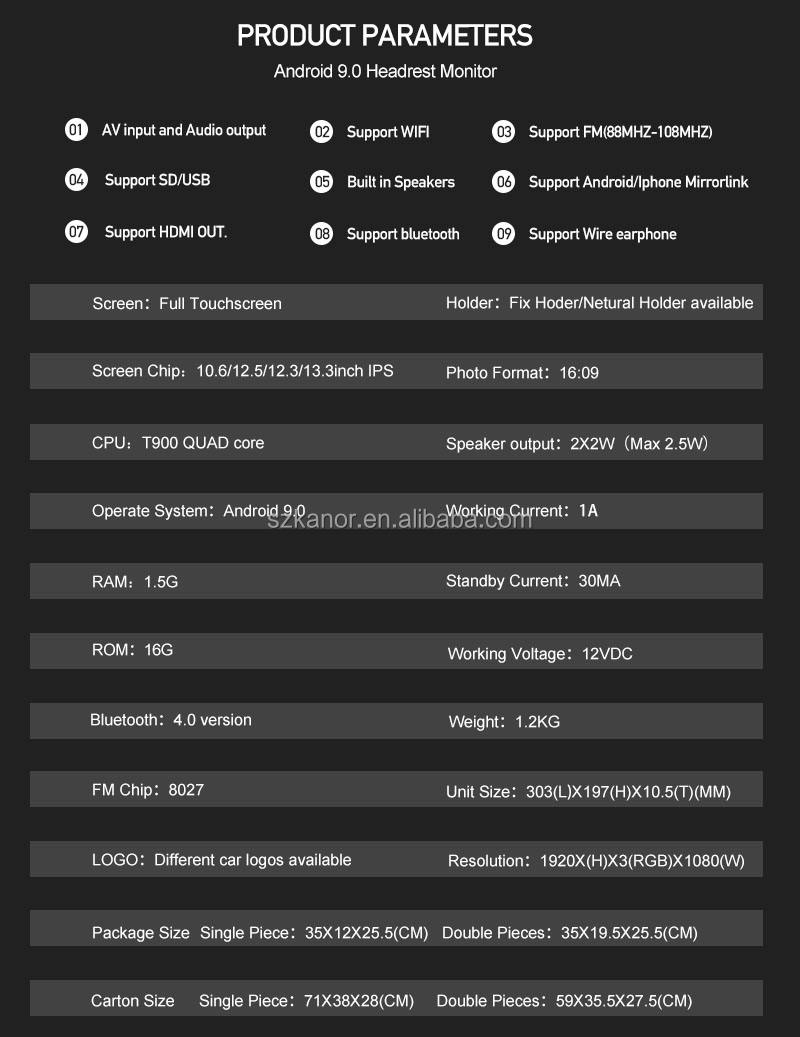
Task: Click the 09 badge by Wire earphone
Action: pos(504,234)
